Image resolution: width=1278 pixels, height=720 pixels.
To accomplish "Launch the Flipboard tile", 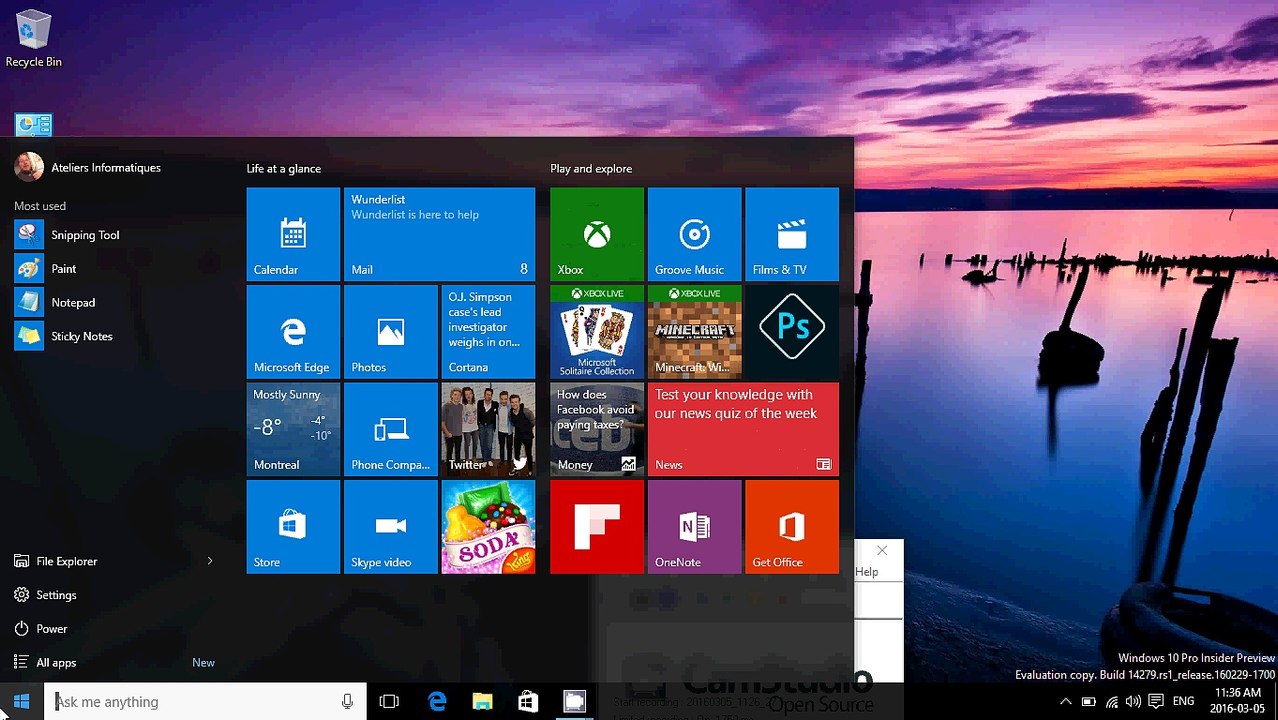I will [597, 527].
